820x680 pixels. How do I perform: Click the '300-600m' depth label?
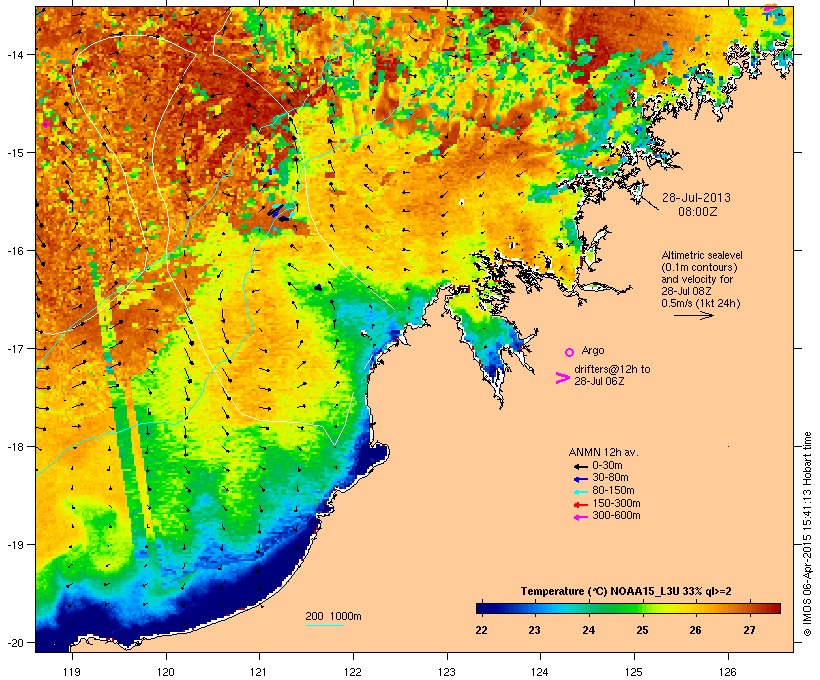616,515
